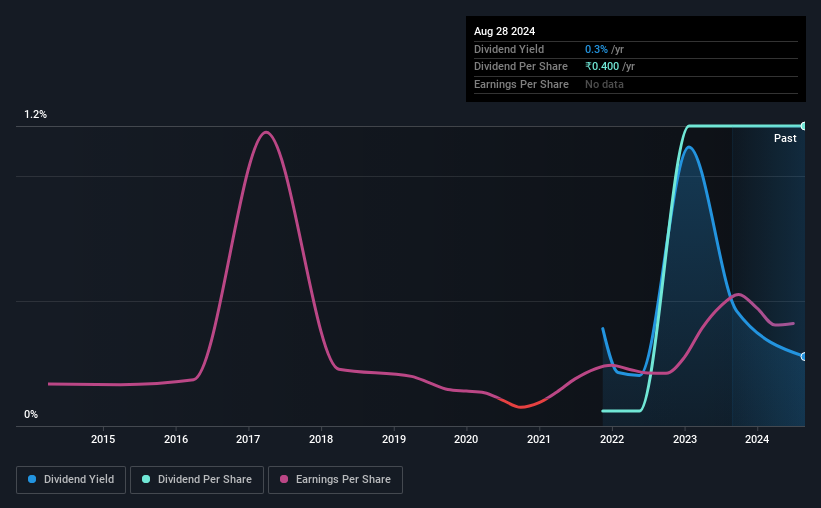
Task: Click the ₹0.400 Dividend Per Share tooltip value
Action: (602, 66)
